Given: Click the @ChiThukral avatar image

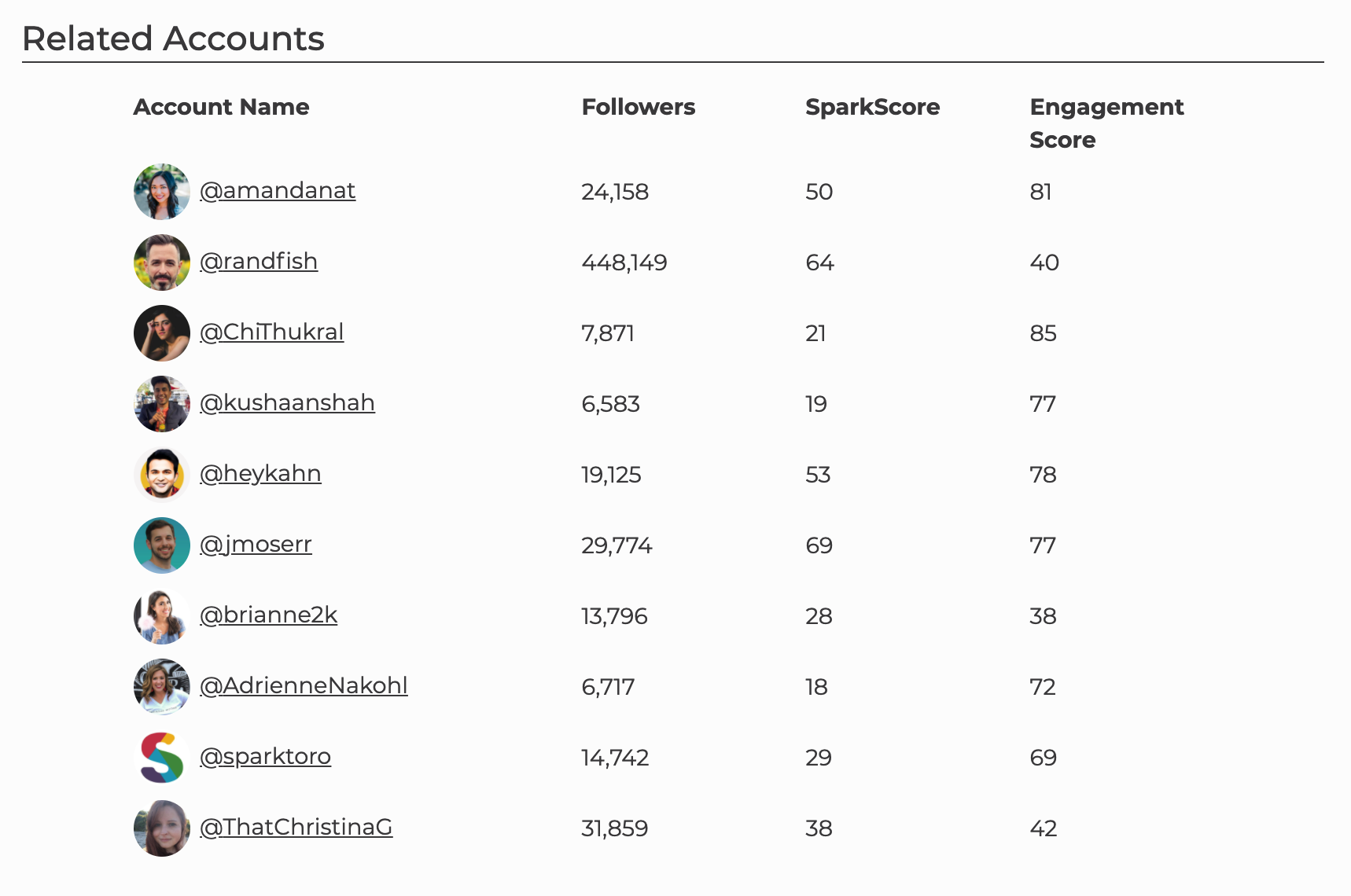Looking at the screenshot, I should [x=162, y=333].
